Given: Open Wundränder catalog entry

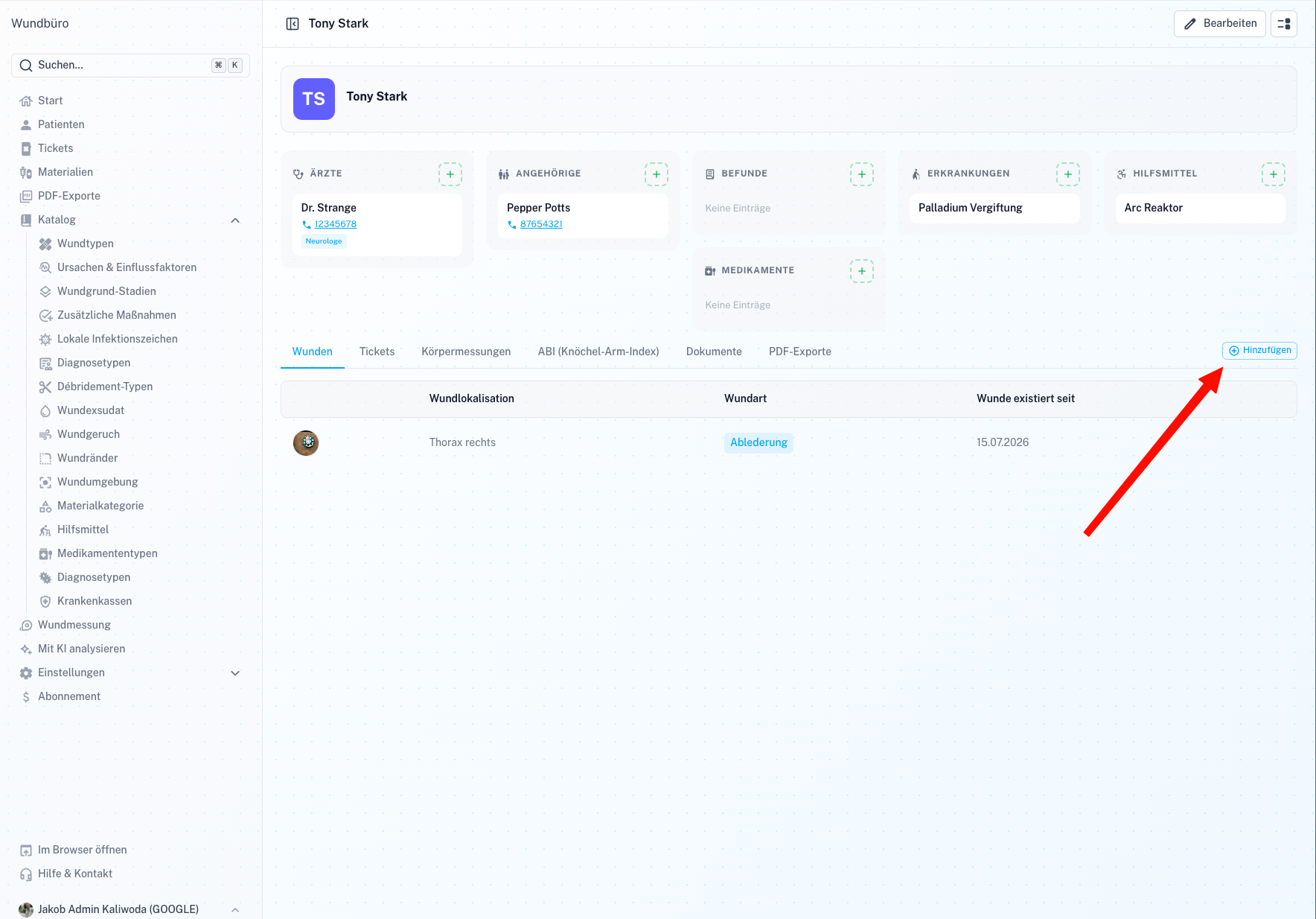Looking at the screenshot, I should [x=88, y=458].
